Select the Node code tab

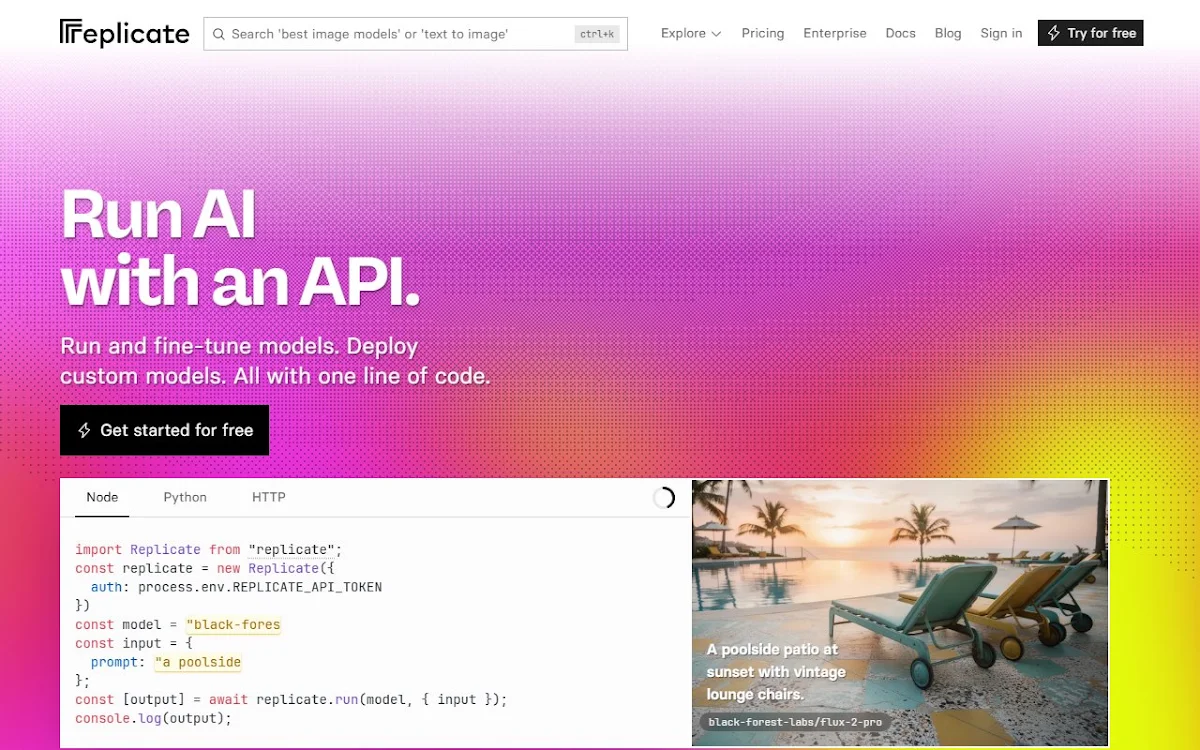102,497
